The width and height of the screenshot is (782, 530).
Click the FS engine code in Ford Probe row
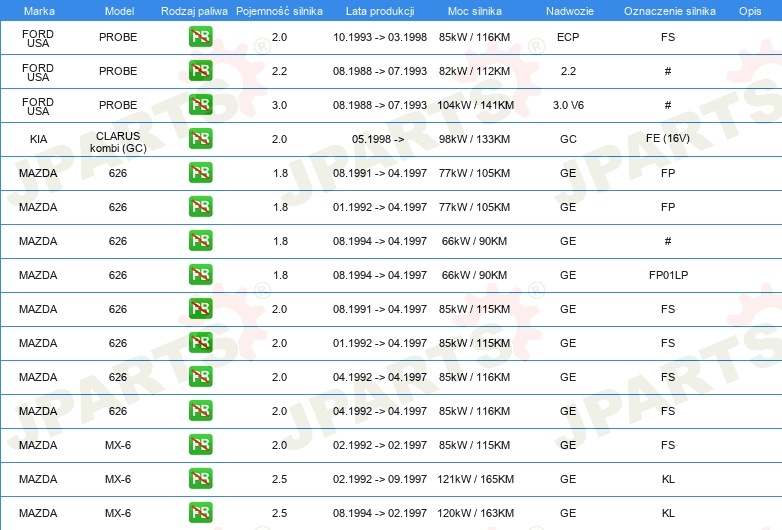pyautogui.click(x=668, y=37)
